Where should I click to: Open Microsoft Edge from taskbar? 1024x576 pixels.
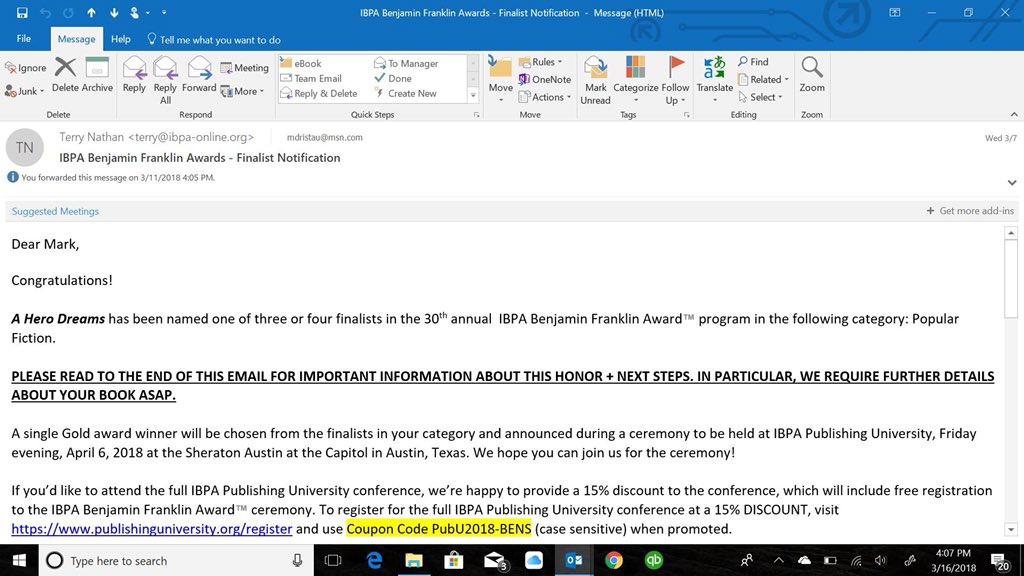374,560
